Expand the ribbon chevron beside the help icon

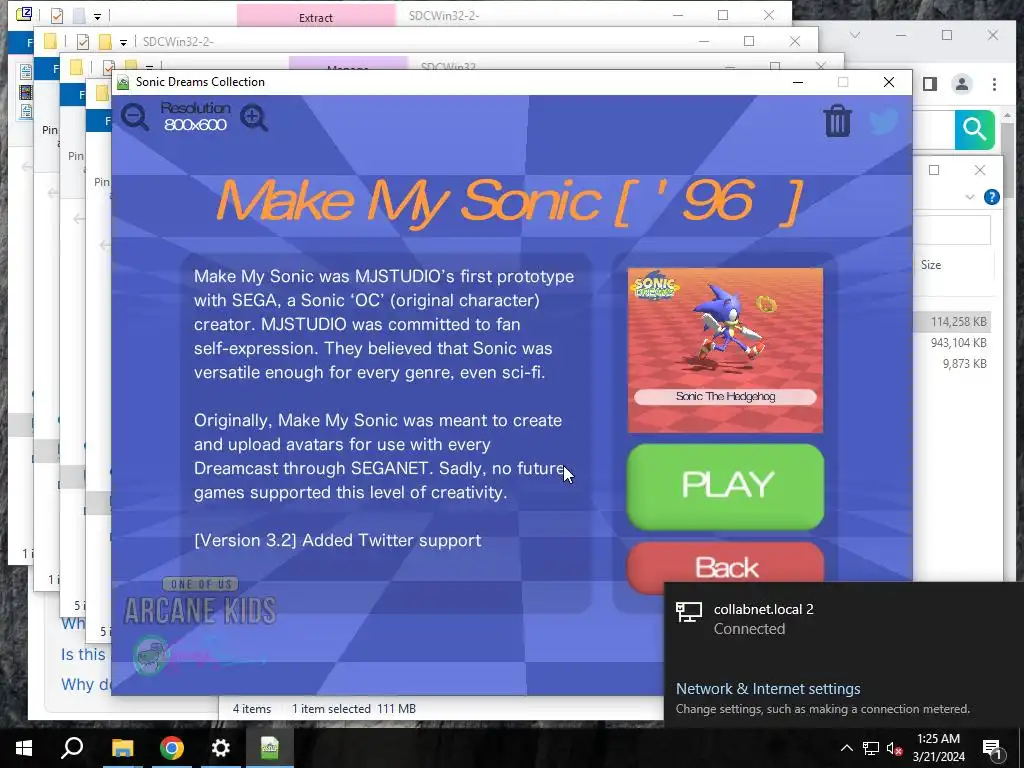[x=970, y=197]
